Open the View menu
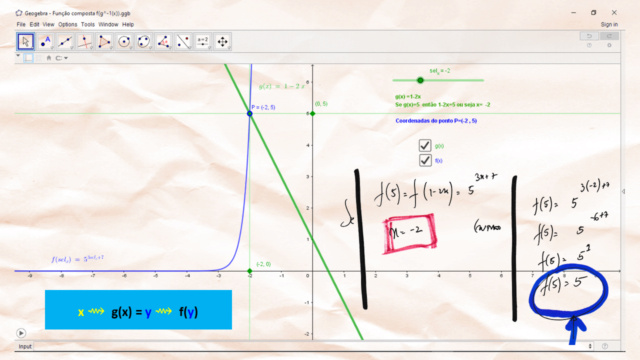The image size is (640, 360). click(x=48, y=24)
